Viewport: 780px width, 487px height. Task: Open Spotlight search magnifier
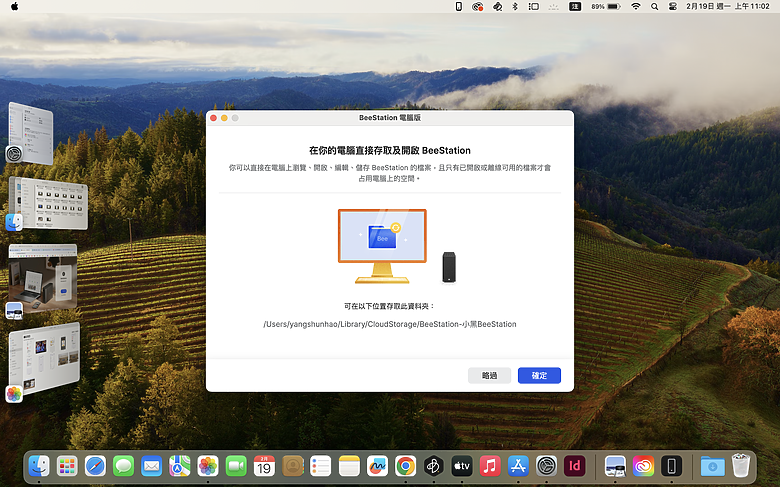tap(655, 6)
